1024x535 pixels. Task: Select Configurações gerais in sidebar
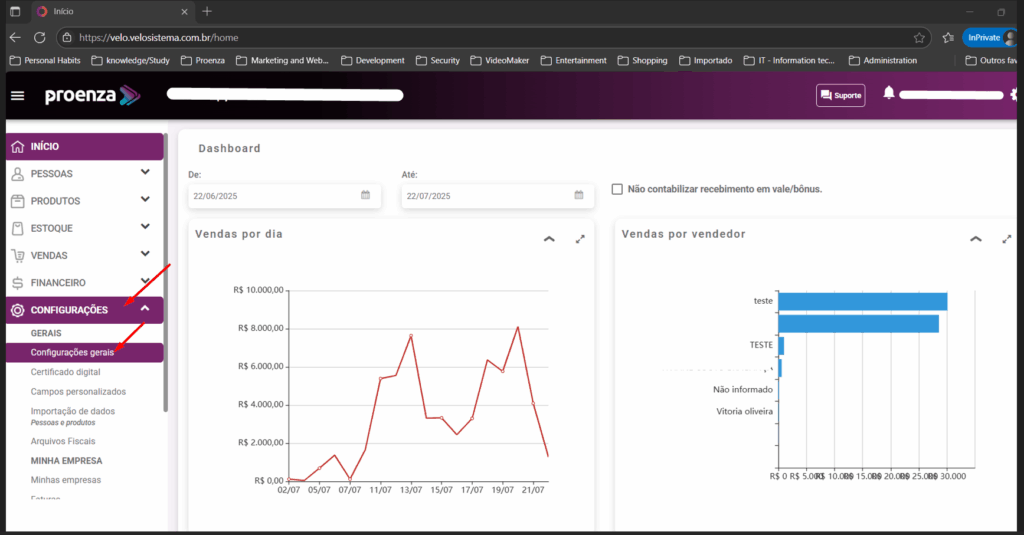pyautogui.click(x=72, y=352)
